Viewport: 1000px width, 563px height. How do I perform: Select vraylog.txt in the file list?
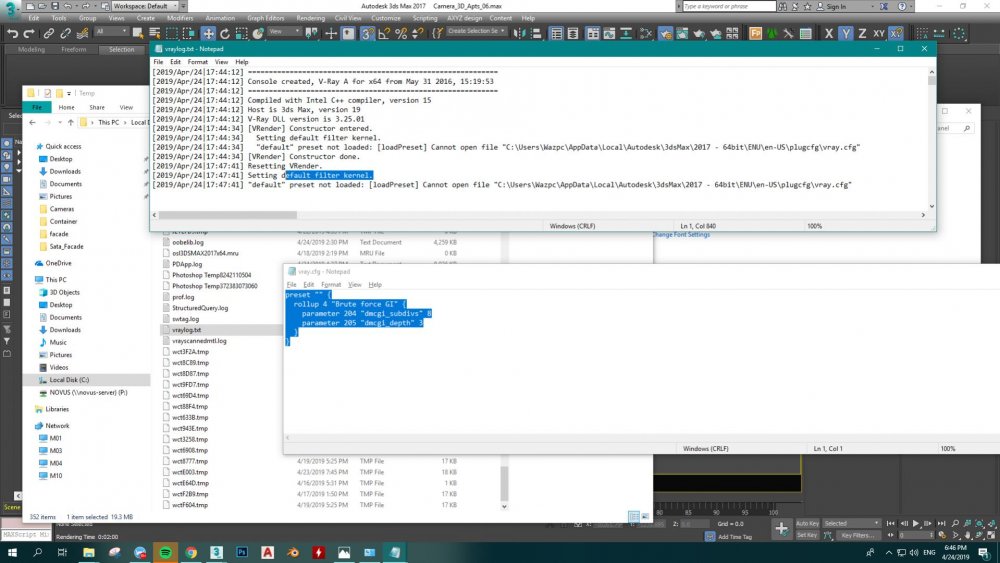point(187,329)
